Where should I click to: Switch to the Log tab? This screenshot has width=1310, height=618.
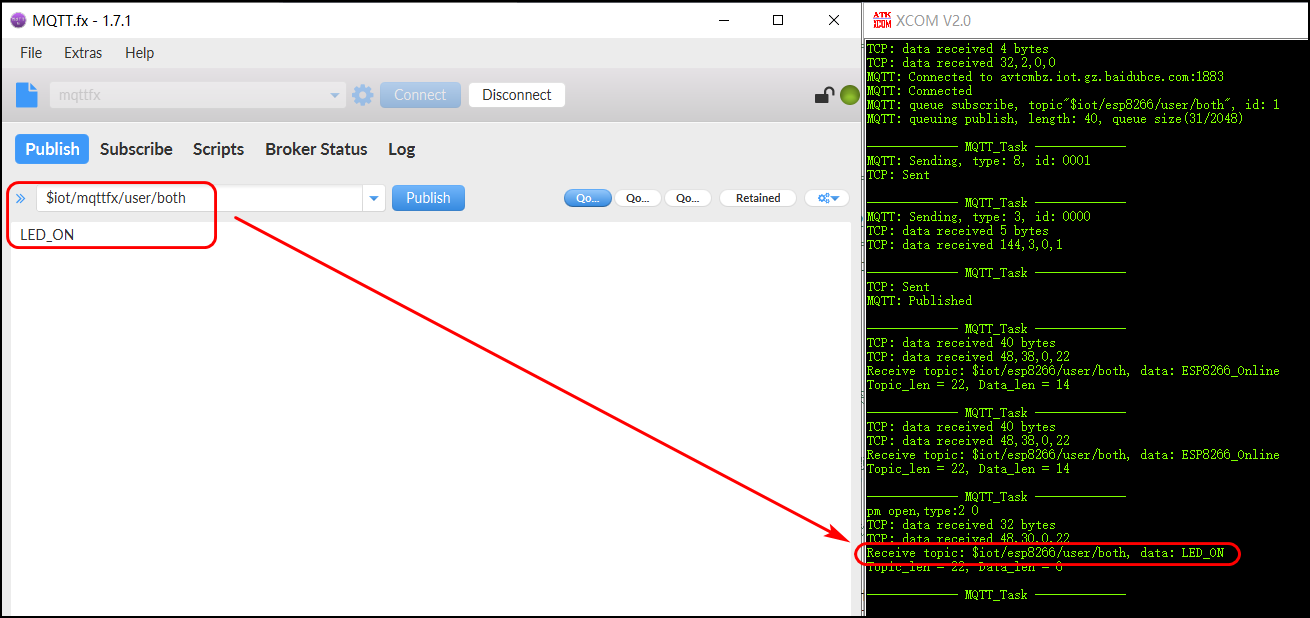(401, 149)
